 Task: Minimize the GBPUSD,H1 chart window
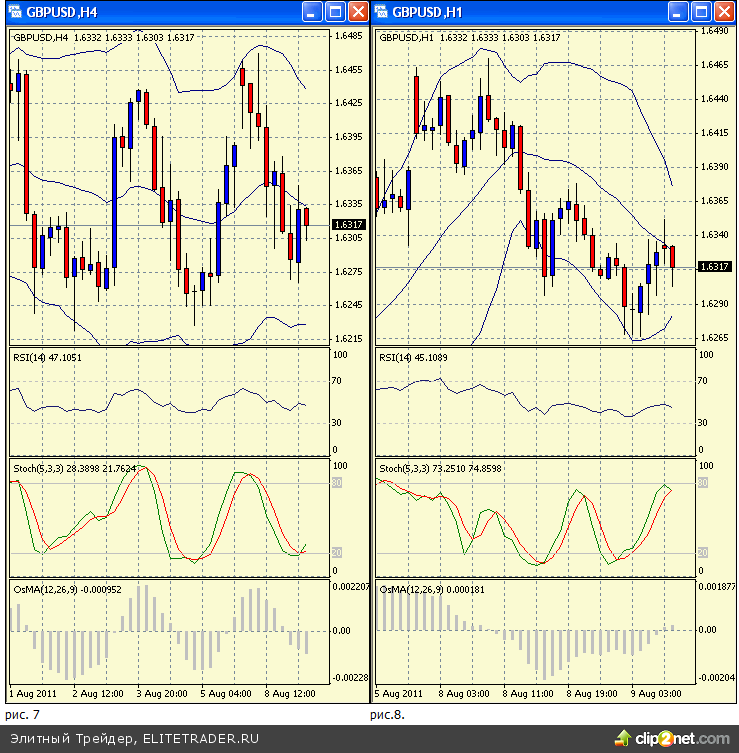tap(678, 12)
